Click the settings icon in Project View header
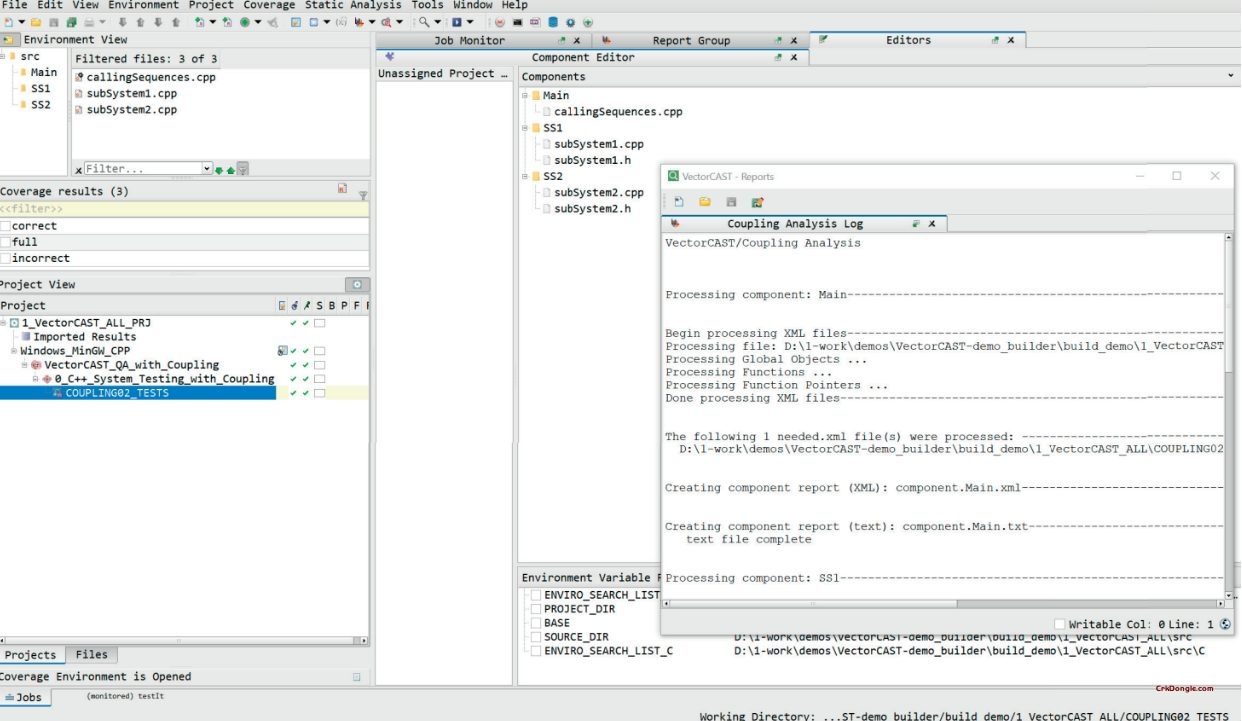 click(357, 284)
